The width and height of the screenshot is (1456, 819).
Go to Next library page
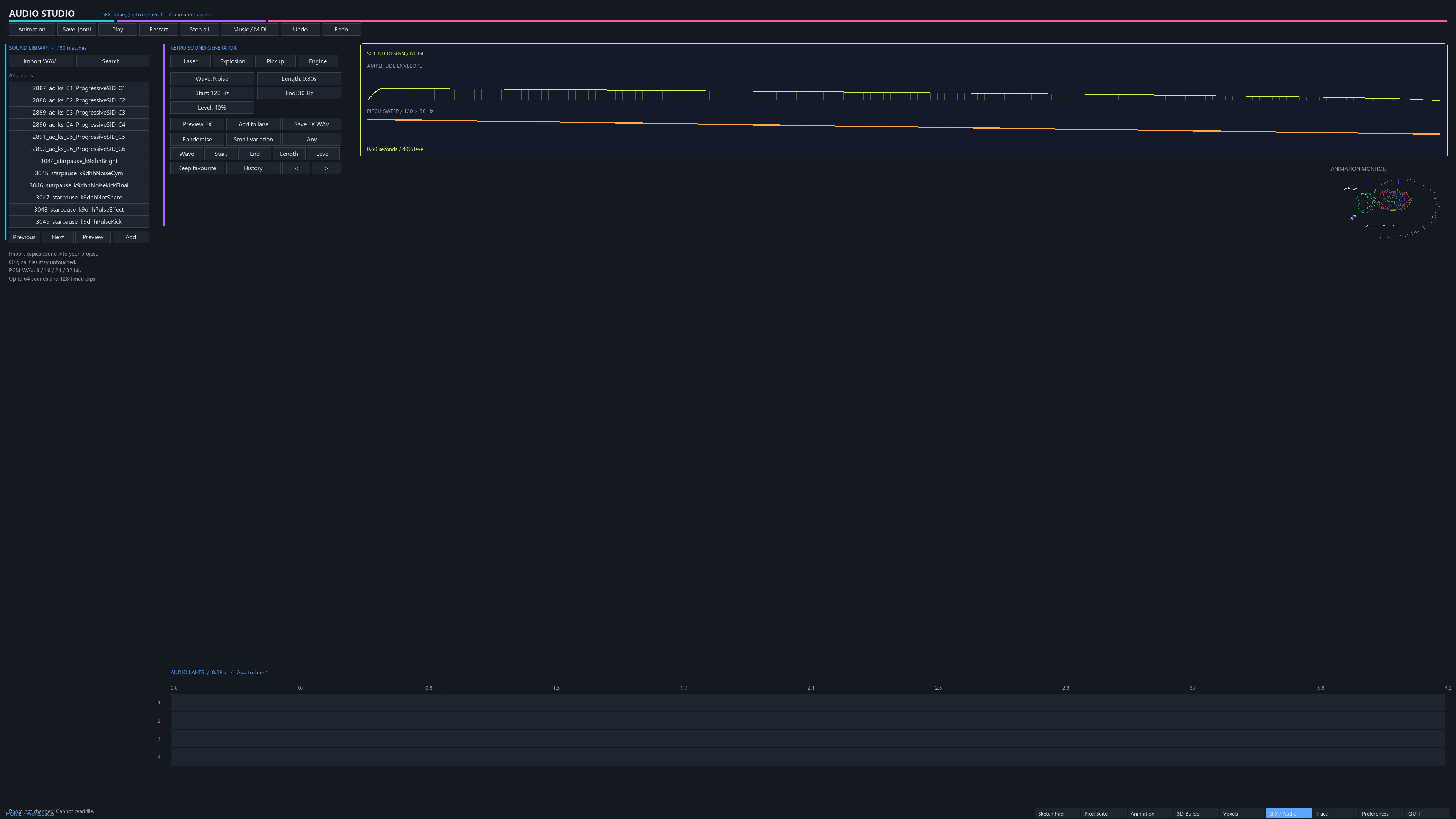pos(58,237)
